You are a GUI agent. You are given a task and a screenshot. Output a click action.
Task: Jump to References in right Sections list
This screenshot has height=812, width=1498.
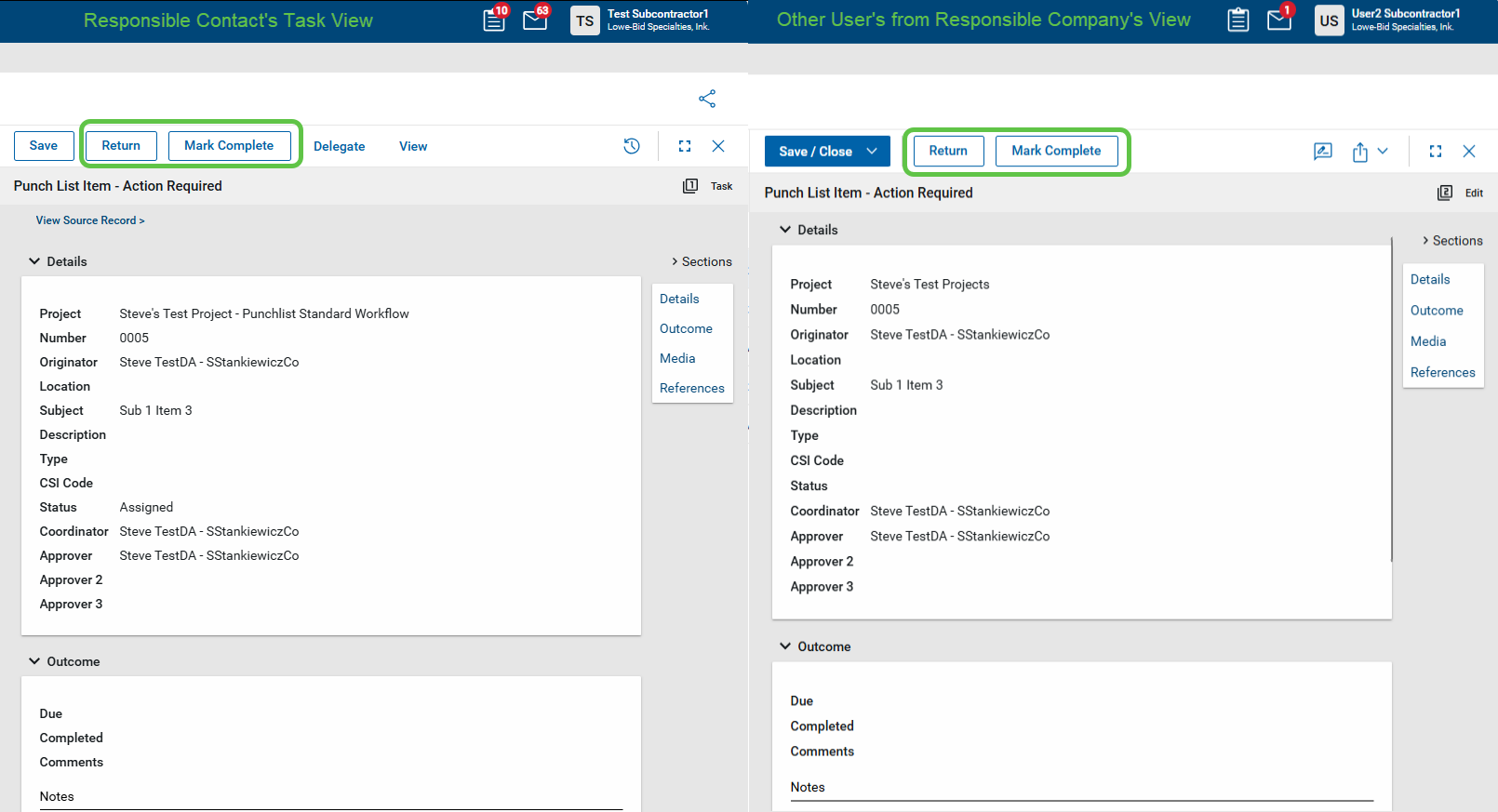click(1442, 372)
